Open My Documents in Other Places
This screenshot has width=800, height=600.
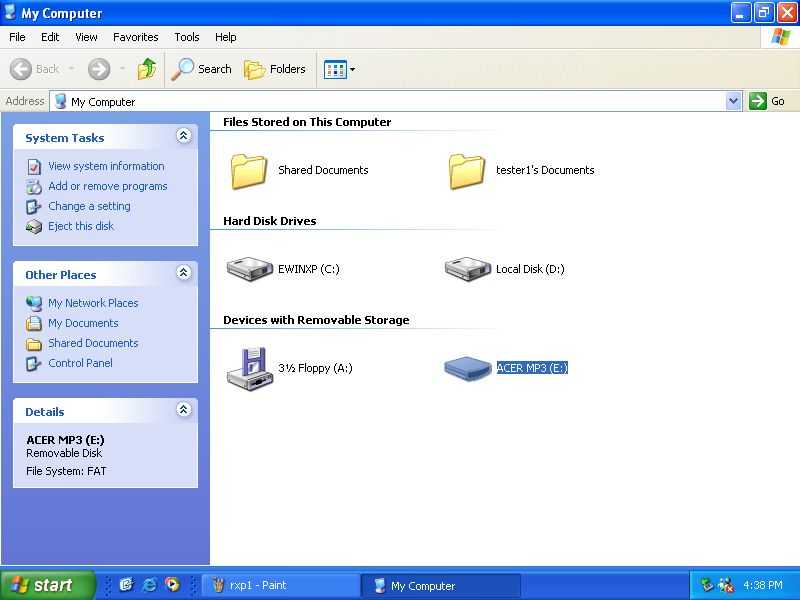point(83,323)
